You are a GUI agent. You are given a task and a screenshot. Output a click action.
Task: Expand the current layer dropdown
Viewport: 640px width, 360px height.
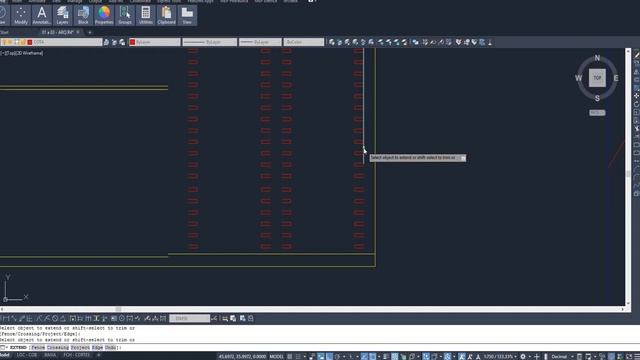(x=51, y=42)
